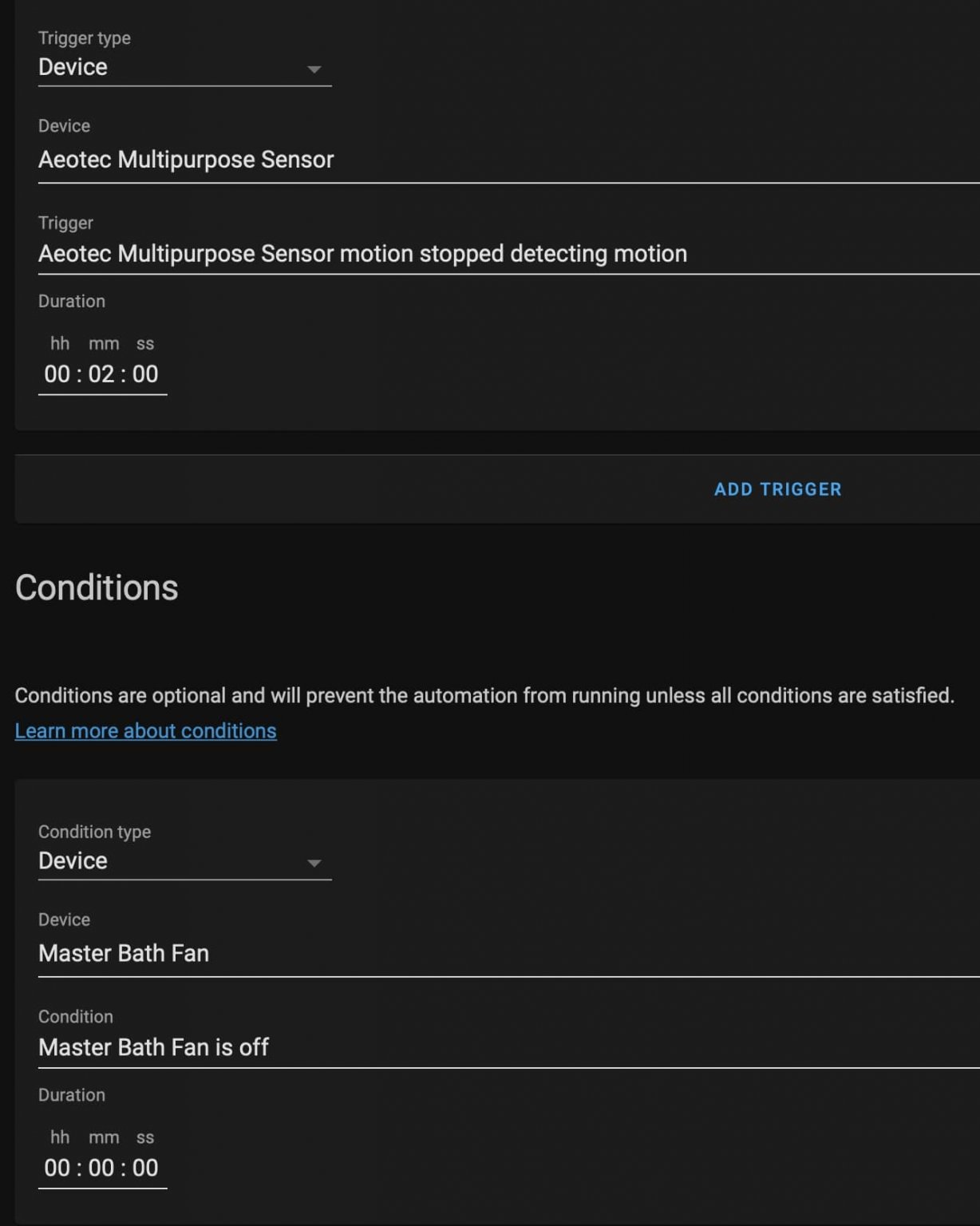Click the Conditions are optional description text

click(484, 695)
